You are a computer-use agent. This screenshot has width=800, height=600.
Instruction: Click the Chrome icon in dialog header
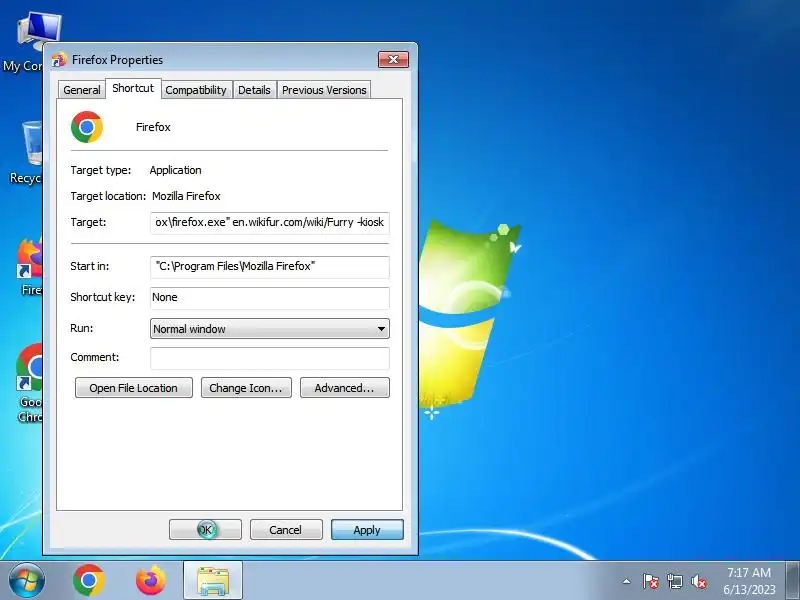point(87,127)
